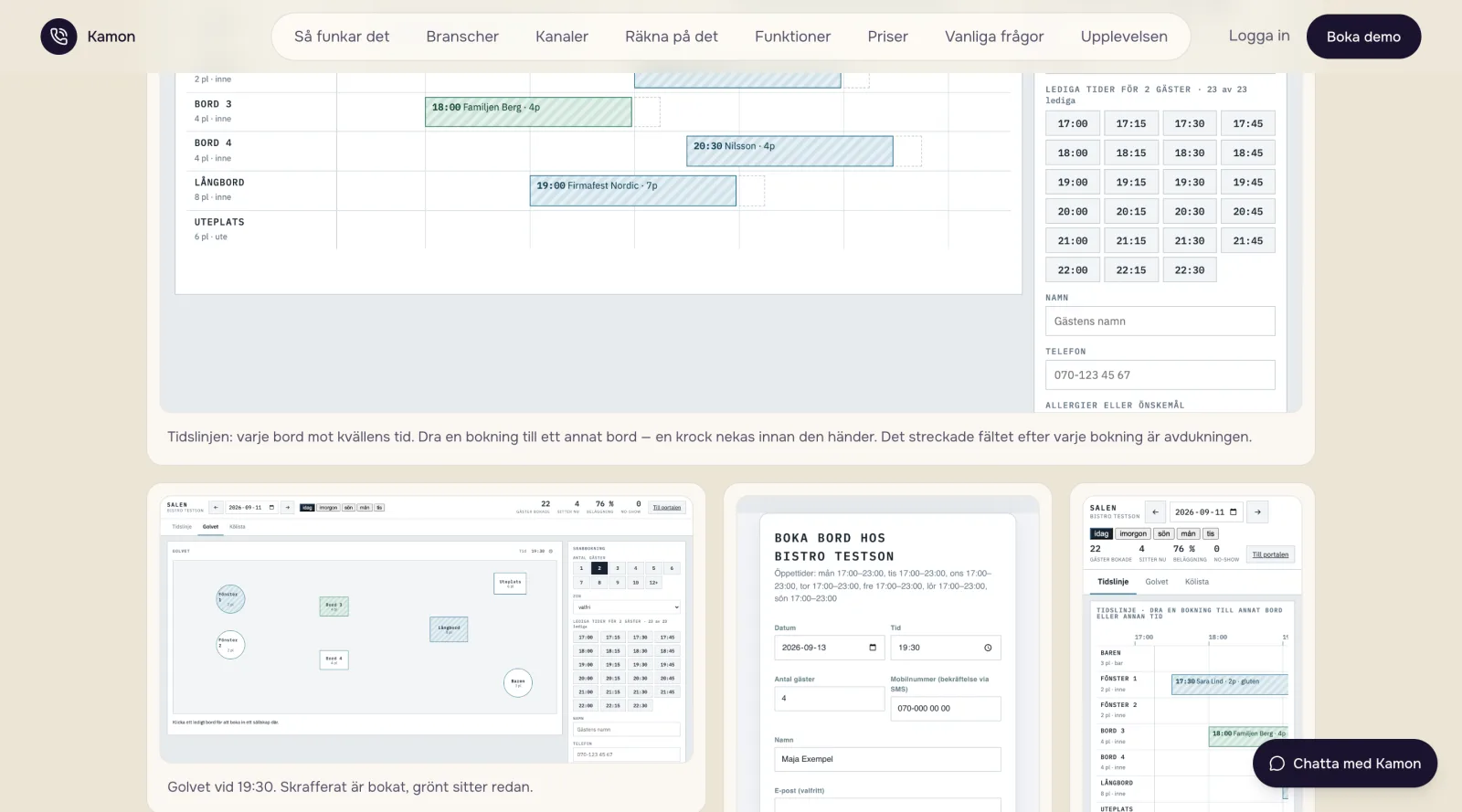
Task: Click the clock icon in the Tid field
Action: 988,648
